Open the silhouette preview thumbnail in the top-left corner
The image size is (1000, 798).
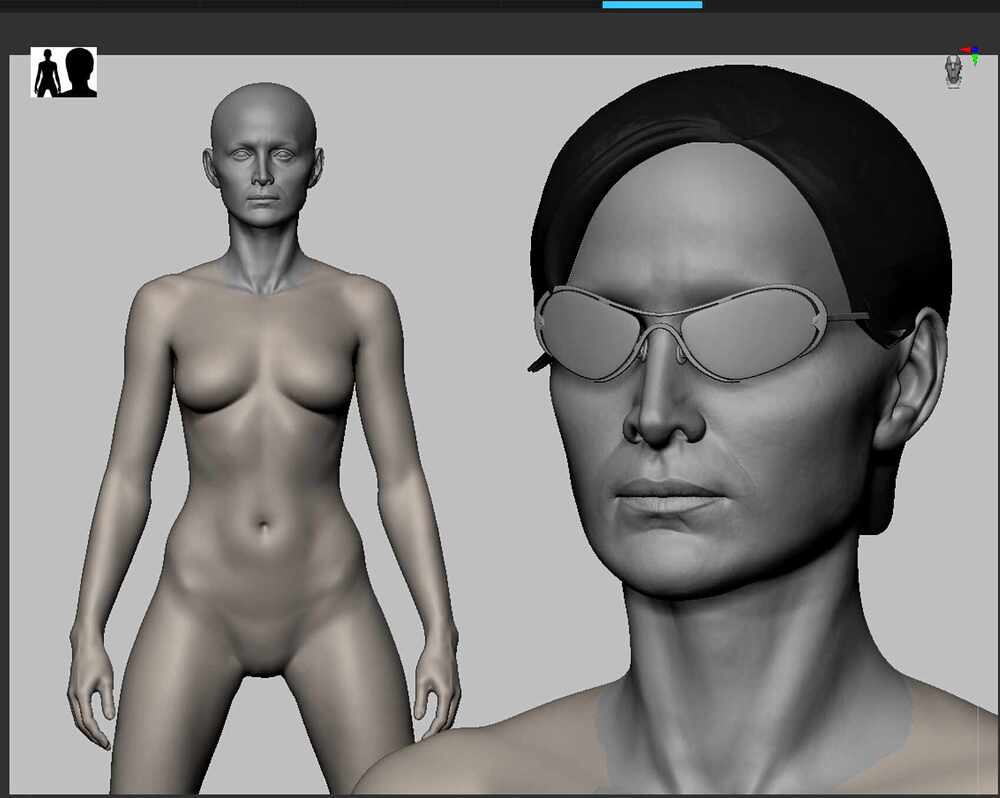63,70
